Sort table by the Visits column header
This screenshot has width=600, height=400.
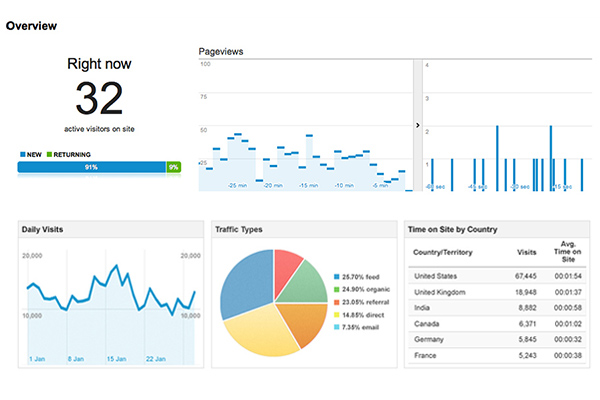click(x=525, y=253)
